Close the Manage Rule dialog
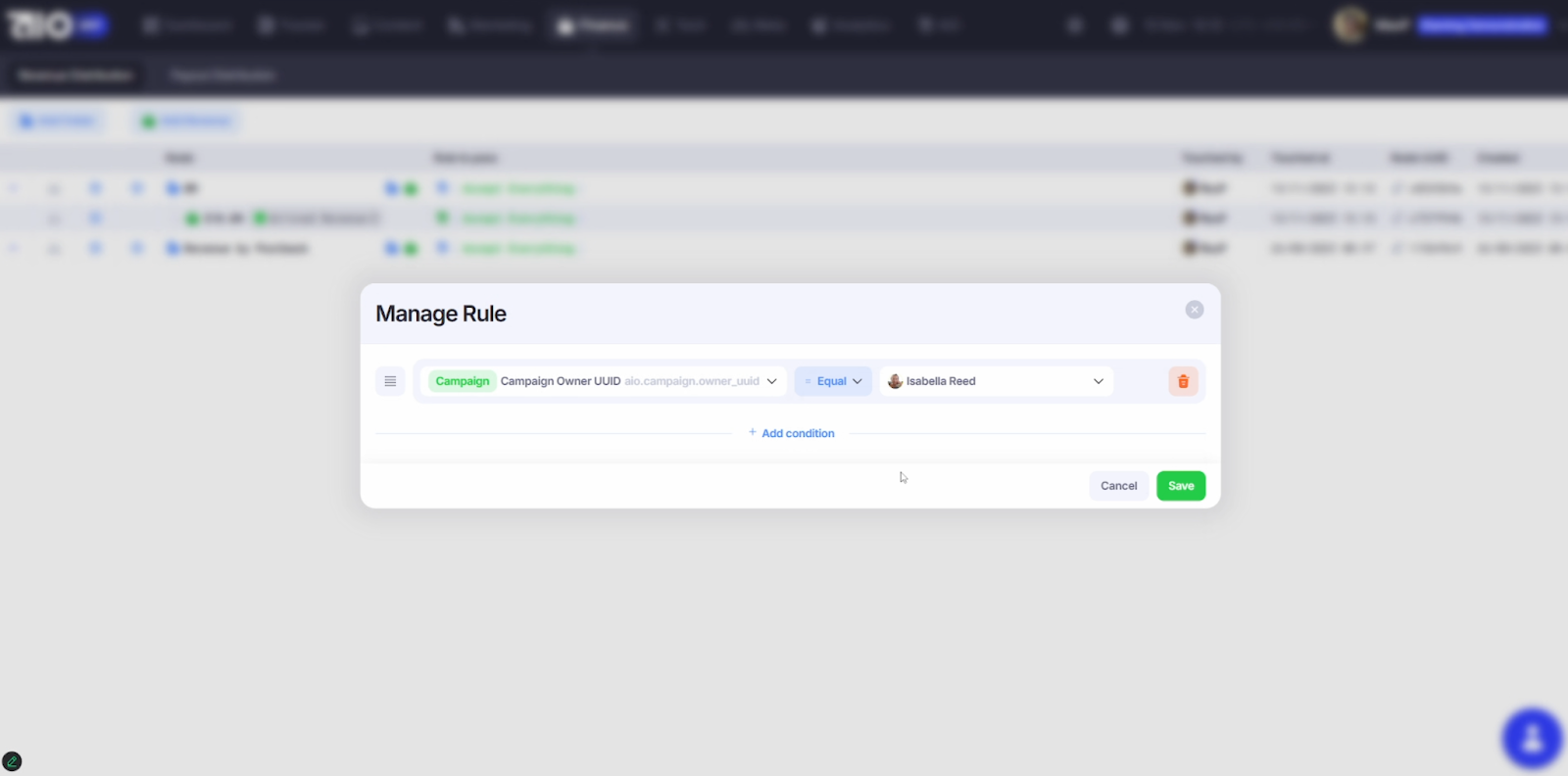 tap(1194, 310)
